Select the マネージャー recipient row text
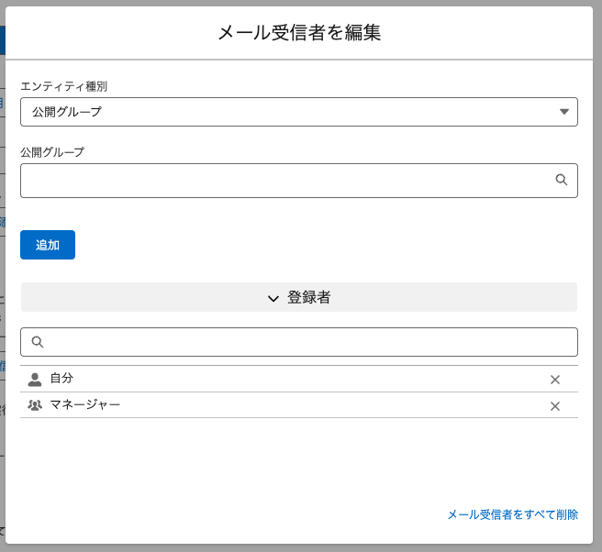The height and width of the screenshot is (552, 602). click(85, 405)
